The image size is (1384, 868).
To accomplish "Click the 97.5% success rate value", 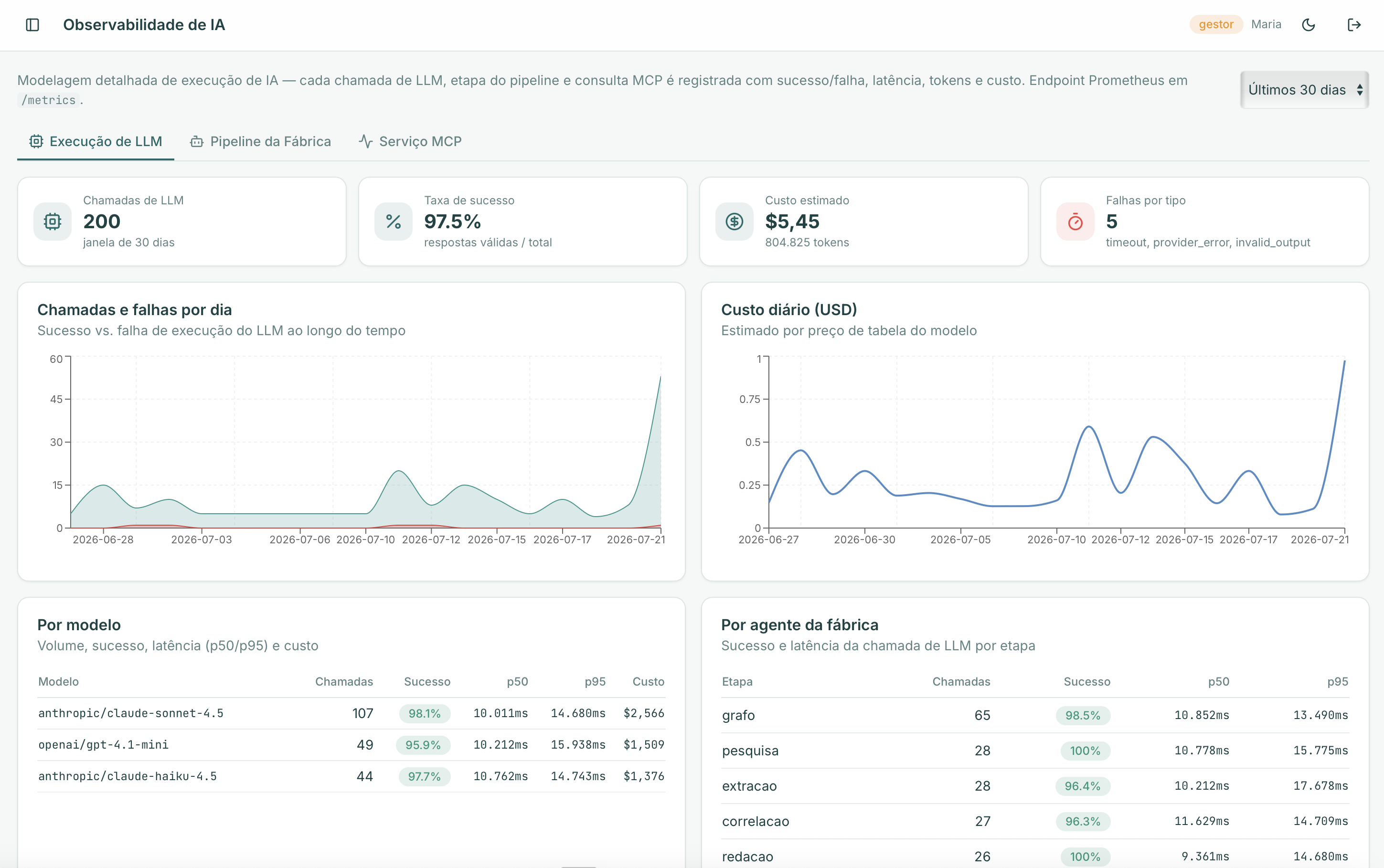I will pyautogui.click(x=452, y=222).
